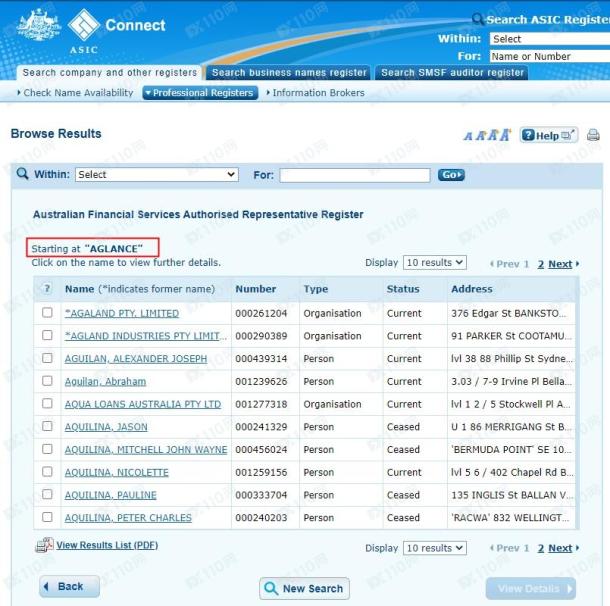Click the magnifier icon beside Within

(23, 173)
